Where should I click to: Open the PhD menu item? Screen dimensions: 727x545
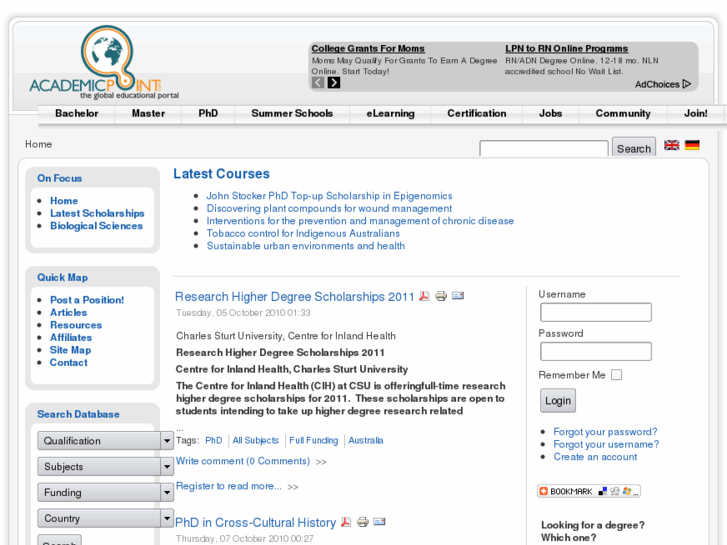208,113
